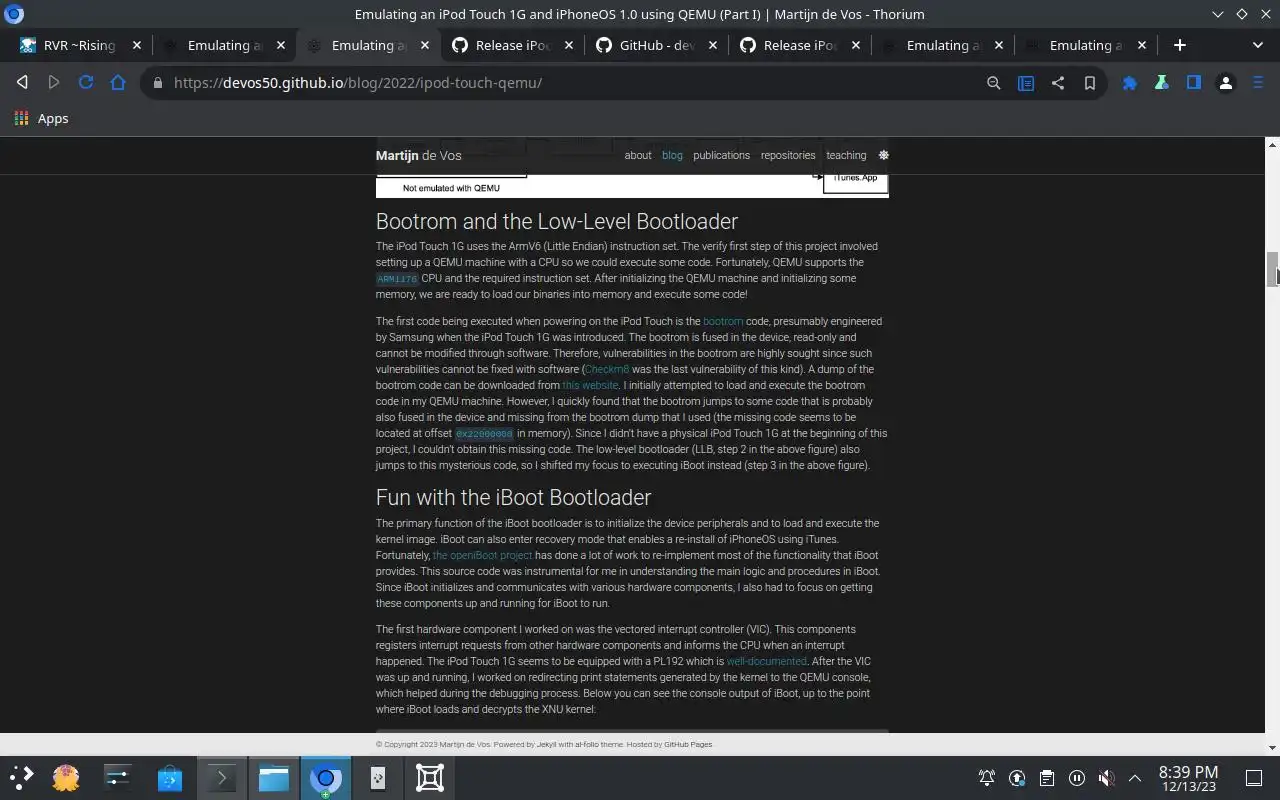
Task: Open GitHub Pages footer link
Action: (688, 744)
